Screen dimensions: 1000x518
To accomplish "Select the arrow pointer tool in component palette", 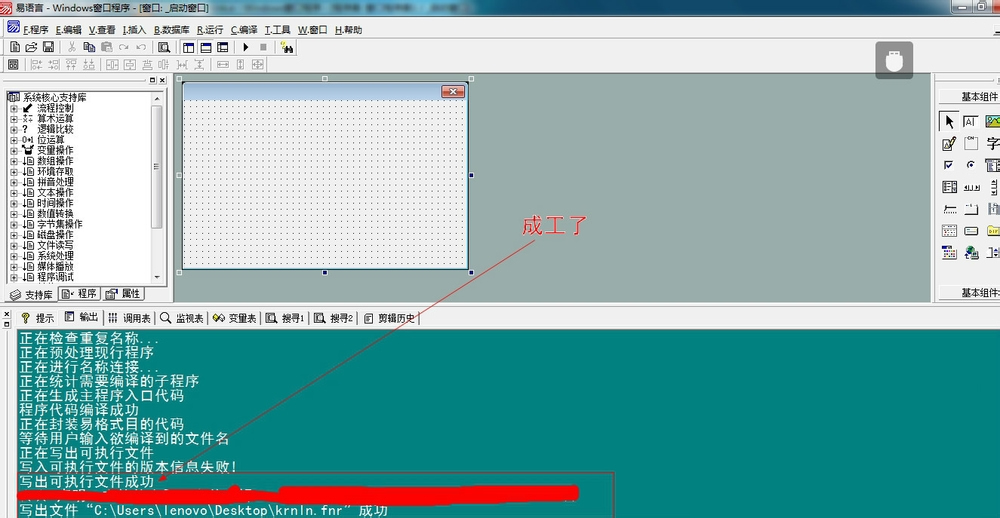I will click(949, 122).
